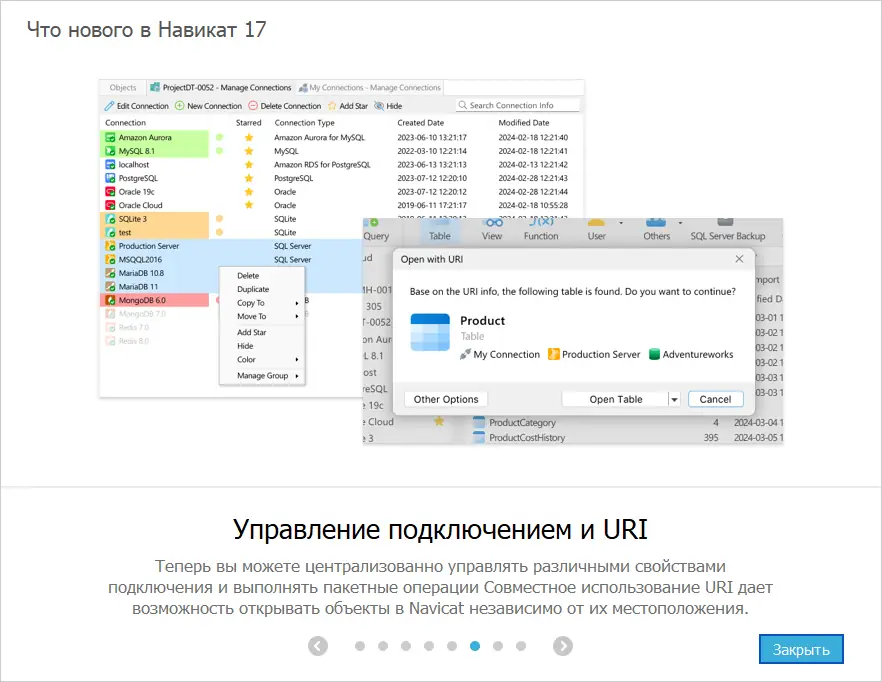Open the Objects tab in preview image
This screenshot has height=682, width=882.
click(123, 88)
